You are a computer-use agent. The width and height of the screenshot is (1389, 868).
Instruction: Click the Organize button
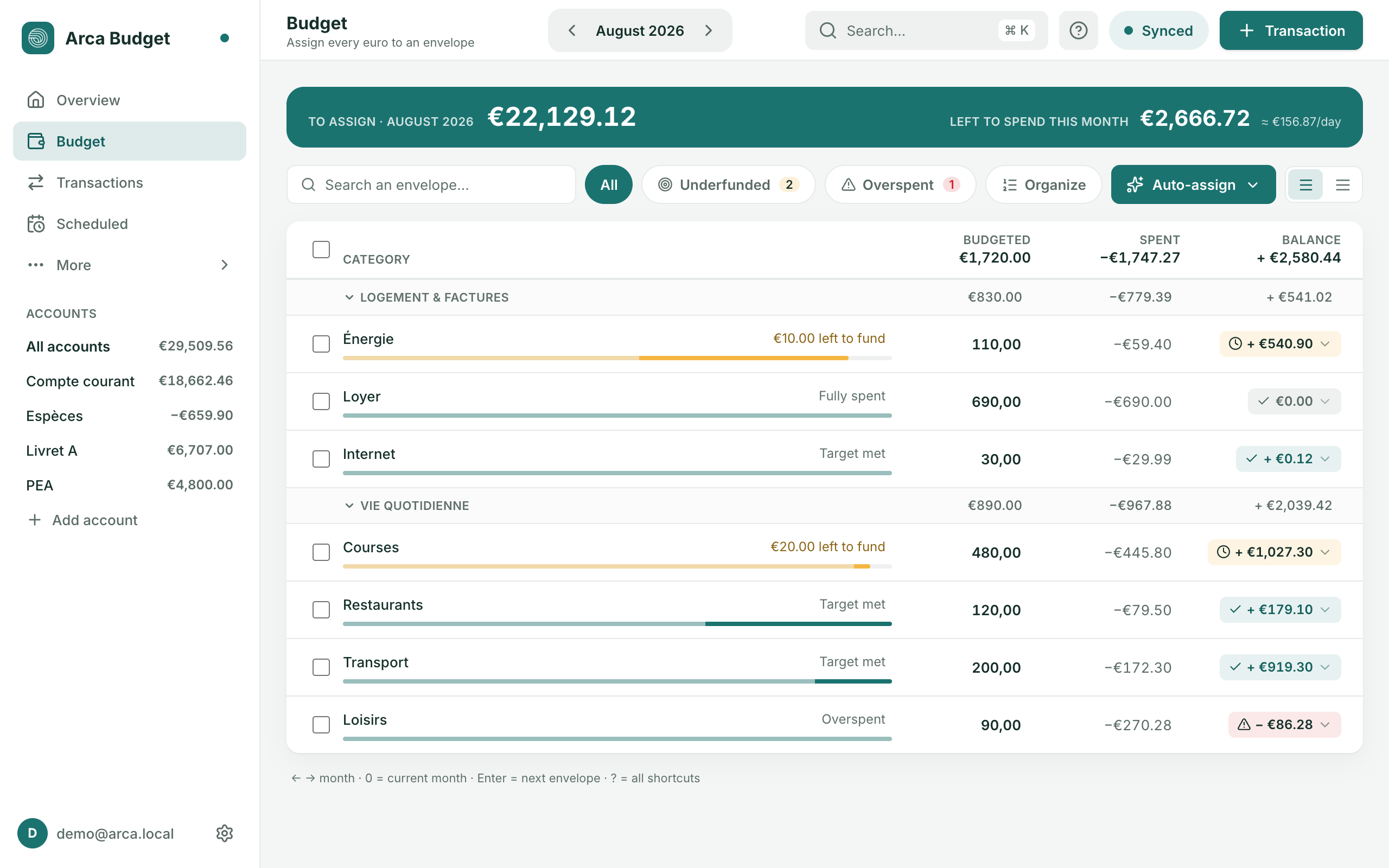[x=1043, y=185]
